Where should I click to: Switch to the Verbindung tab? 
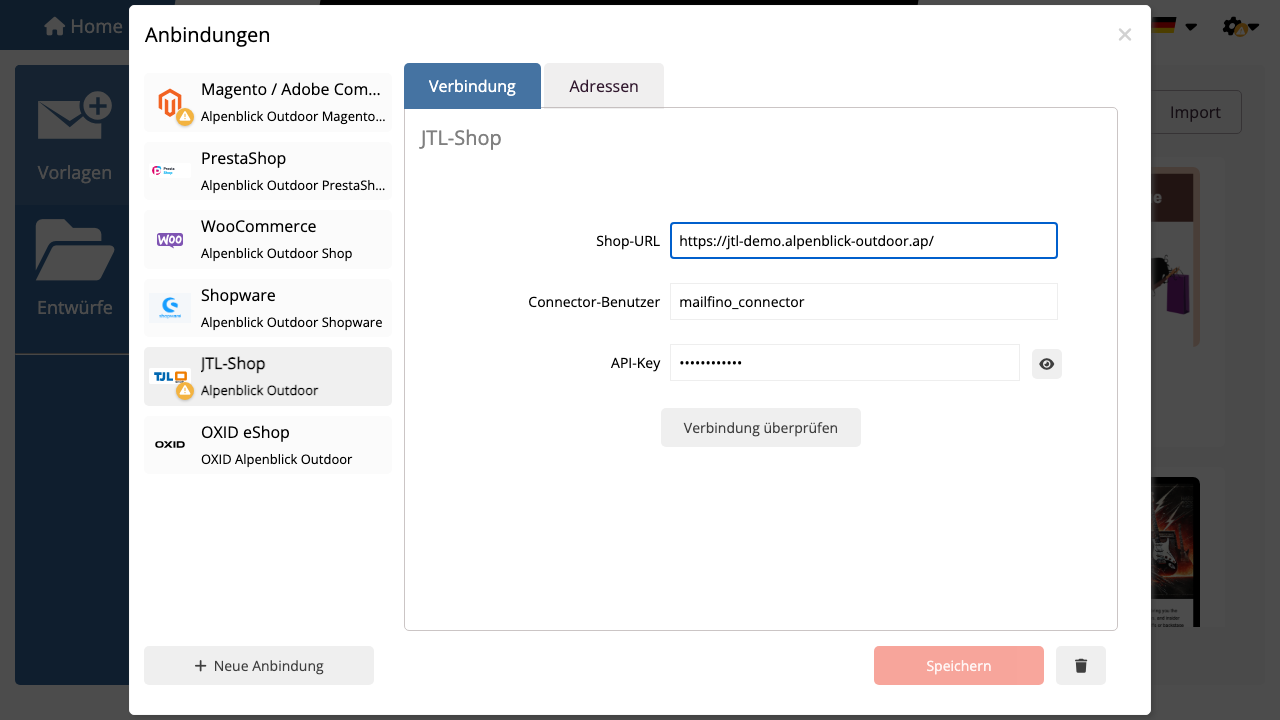472,86
